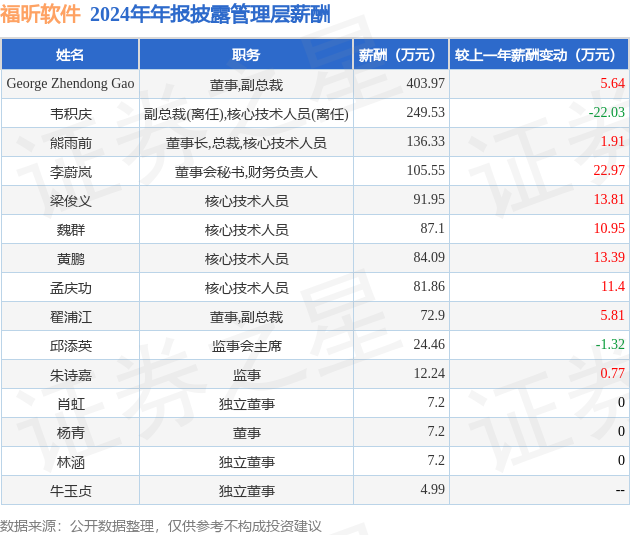Click the 姓名 column header

tap(70, 55)
